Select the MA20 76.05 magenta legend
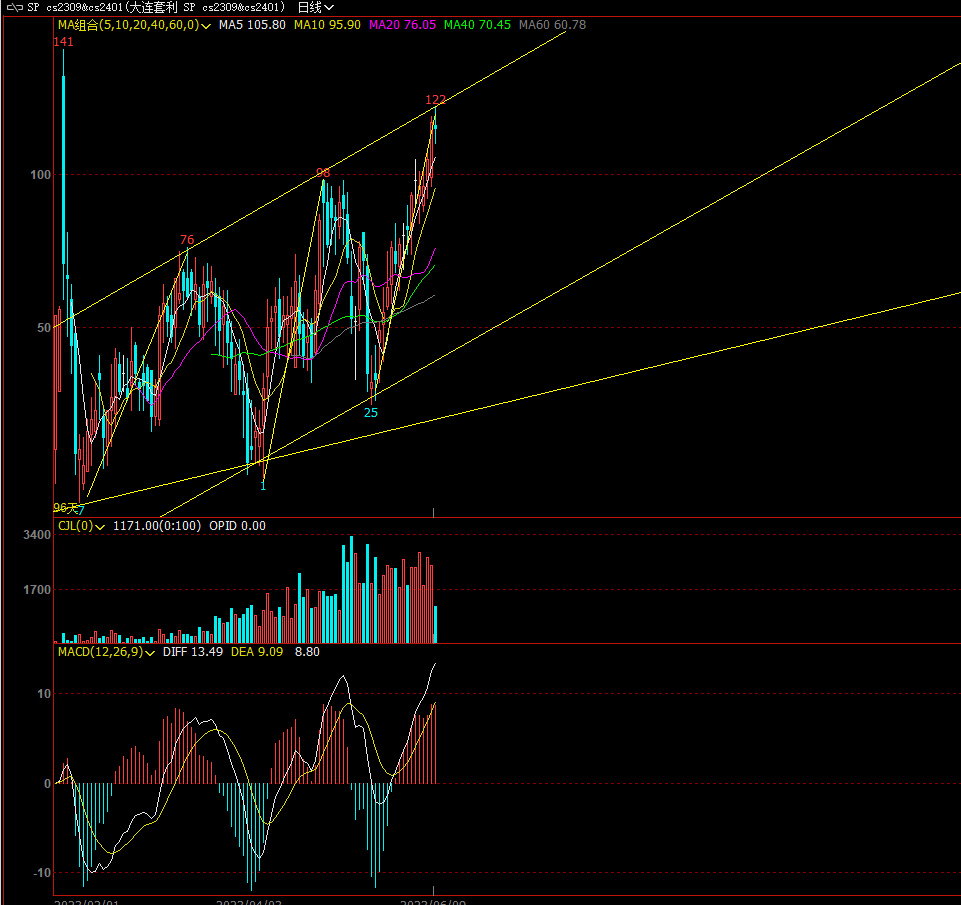 (402, 25)
